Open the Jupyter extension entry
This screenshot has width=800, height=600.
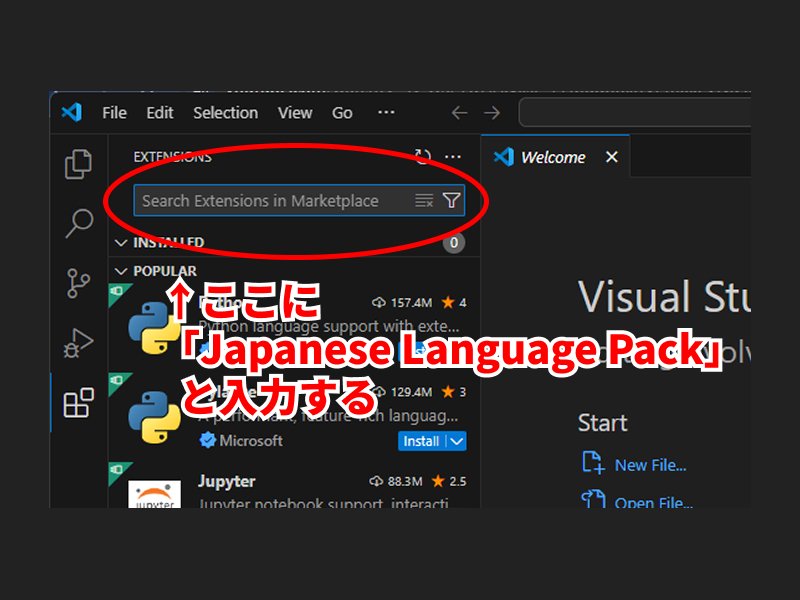[294, 487]
